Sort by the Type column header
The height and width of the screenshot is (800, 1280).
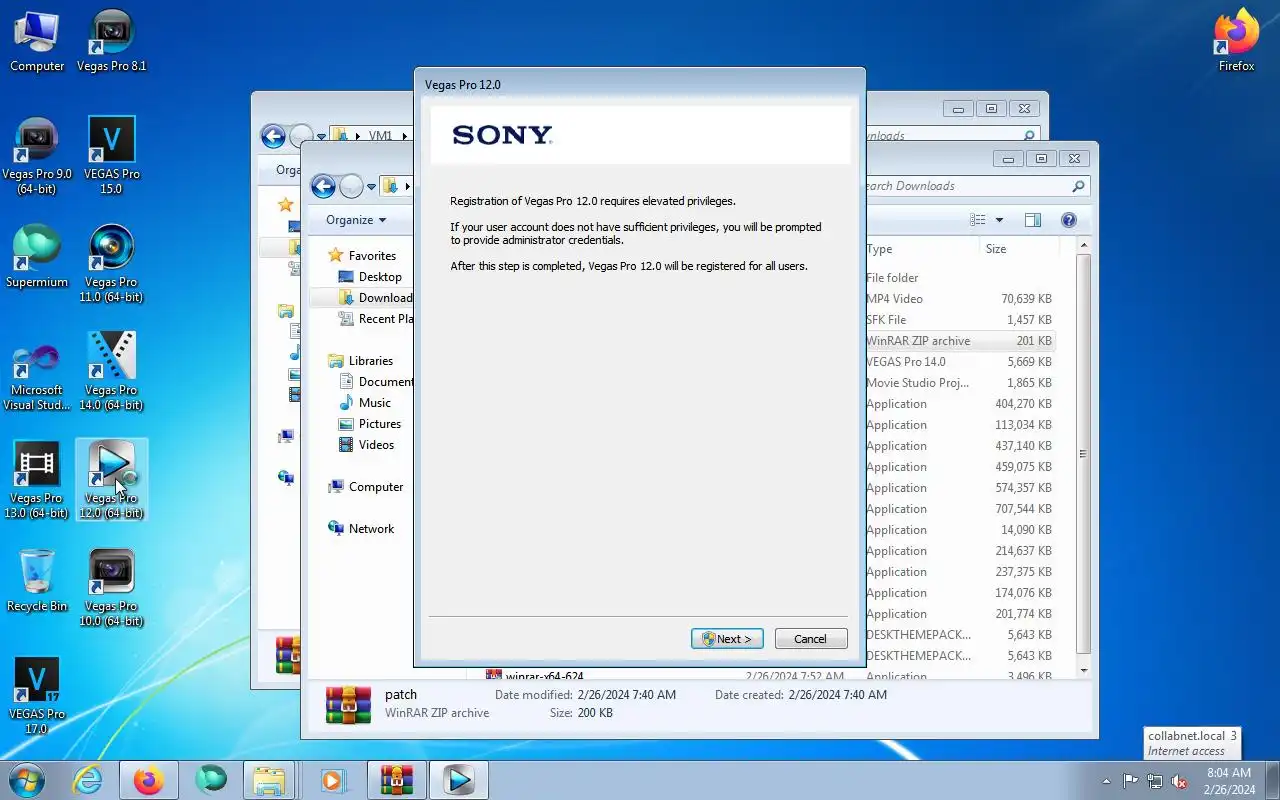point(922,249)
